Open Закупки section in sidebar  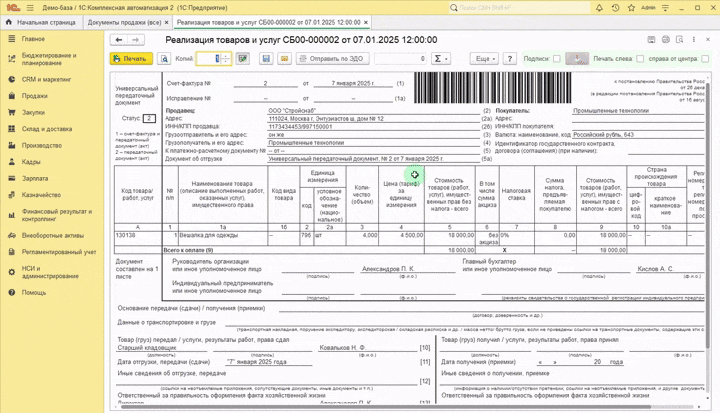pyautogui.click(x=33, y=113)
